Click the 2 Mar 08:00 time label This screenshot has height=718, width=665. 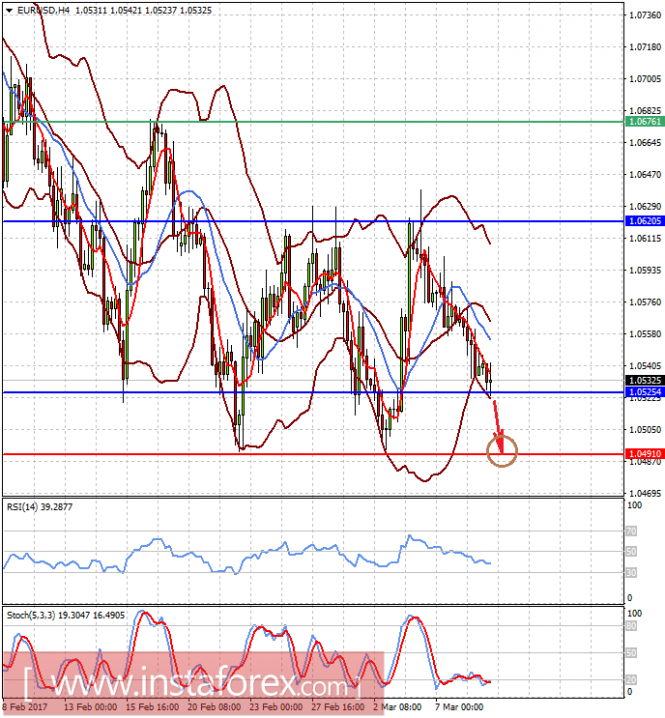[397, 707]
